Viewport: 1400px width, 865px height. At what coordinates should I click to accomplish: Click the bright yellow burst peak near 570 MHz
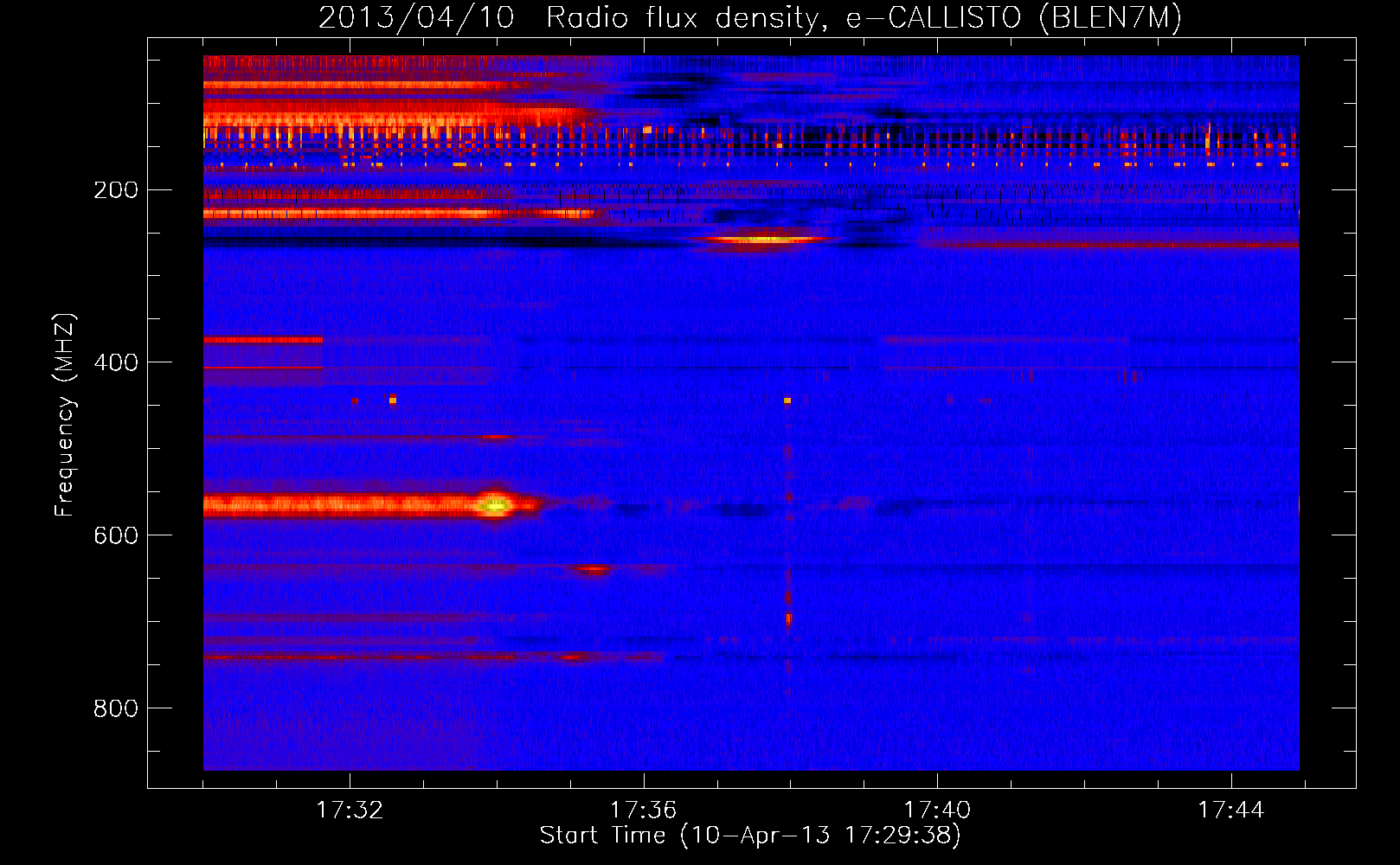495,504
